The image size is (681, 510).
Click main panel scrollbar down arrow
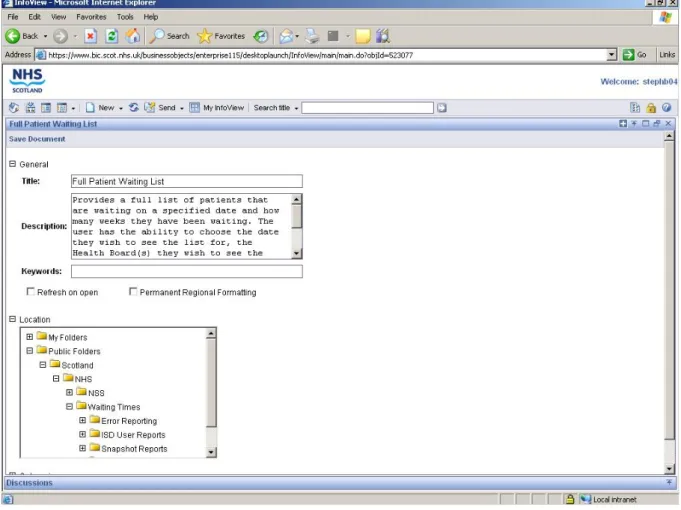click(669, 469)
